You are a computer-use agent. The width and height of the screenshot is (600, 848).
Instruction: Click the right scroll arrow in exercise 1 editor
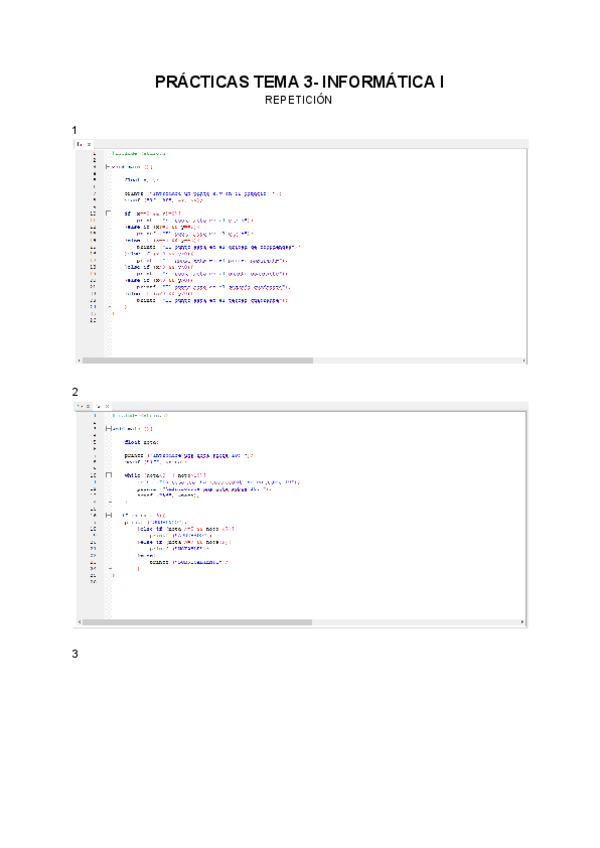523,360
